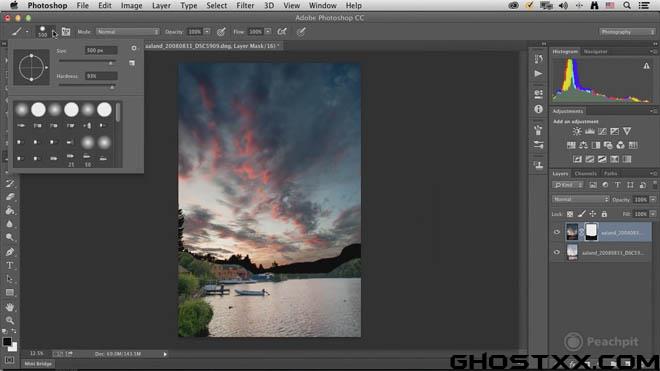Create new brush preset from picker
The height and width of the screenshot is (371, 660).
[x=132, y=63]
